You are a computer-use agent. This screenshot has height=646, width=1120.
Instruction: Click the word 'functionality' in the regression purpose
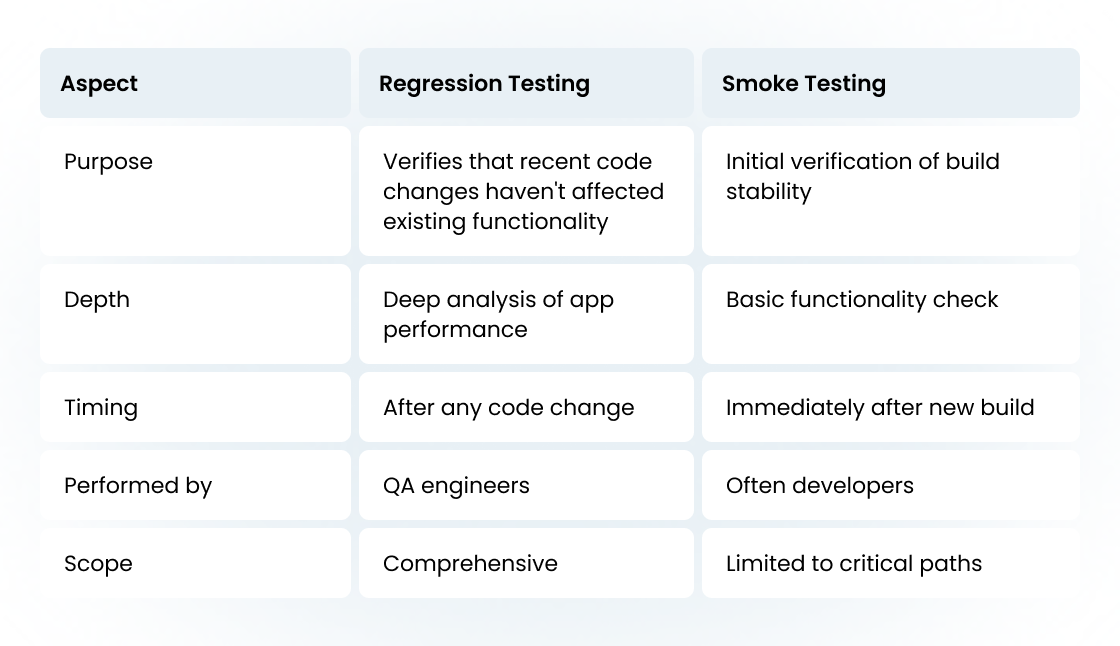click(x=540, y=222)
